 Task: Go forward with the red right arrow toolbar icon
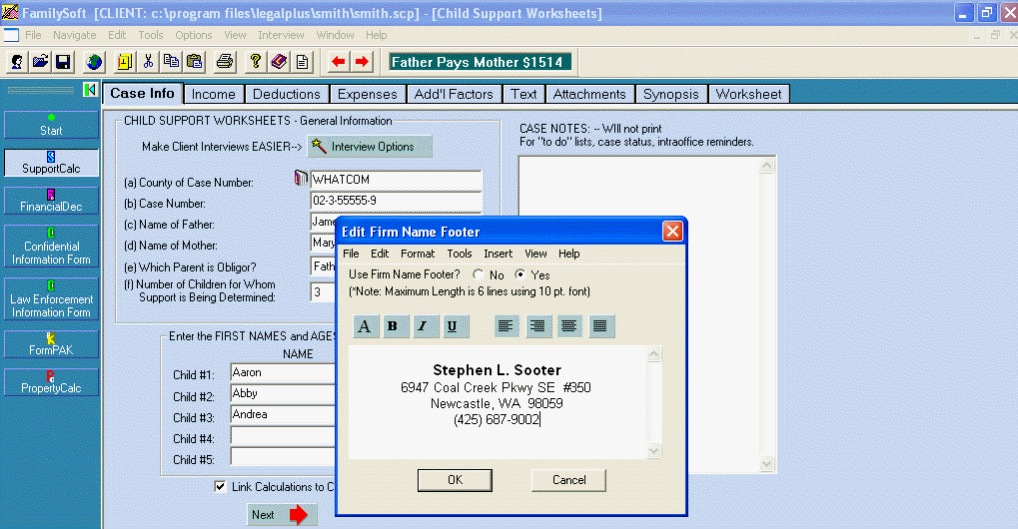click(x=362, y=62)
